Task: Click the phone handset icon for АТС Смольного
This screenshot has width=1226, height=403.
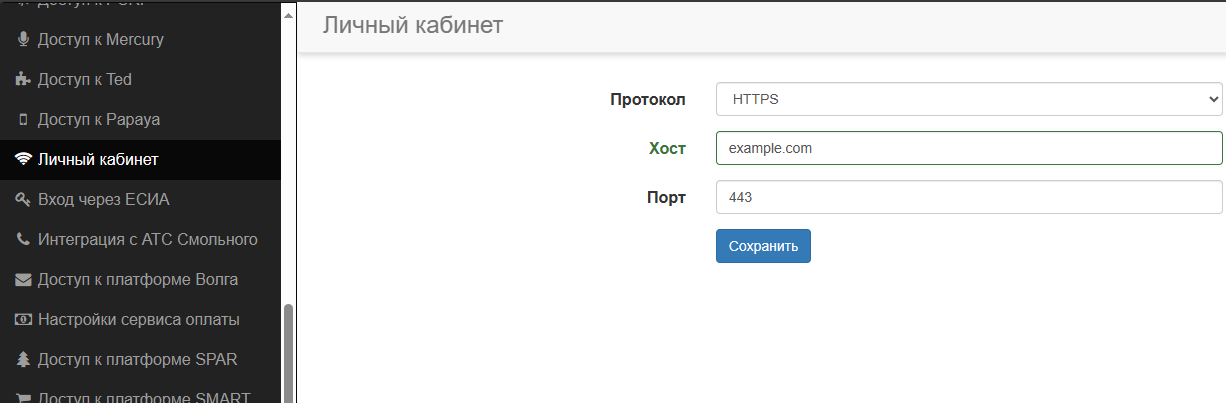Action: [23, 240]
